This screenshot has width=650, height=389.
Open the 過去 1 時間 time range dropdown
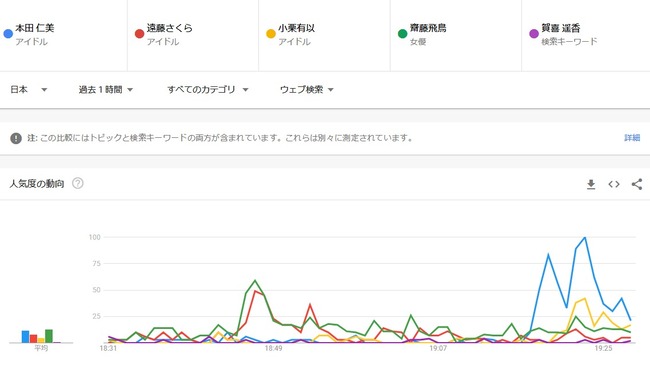[x=106, y=90]
